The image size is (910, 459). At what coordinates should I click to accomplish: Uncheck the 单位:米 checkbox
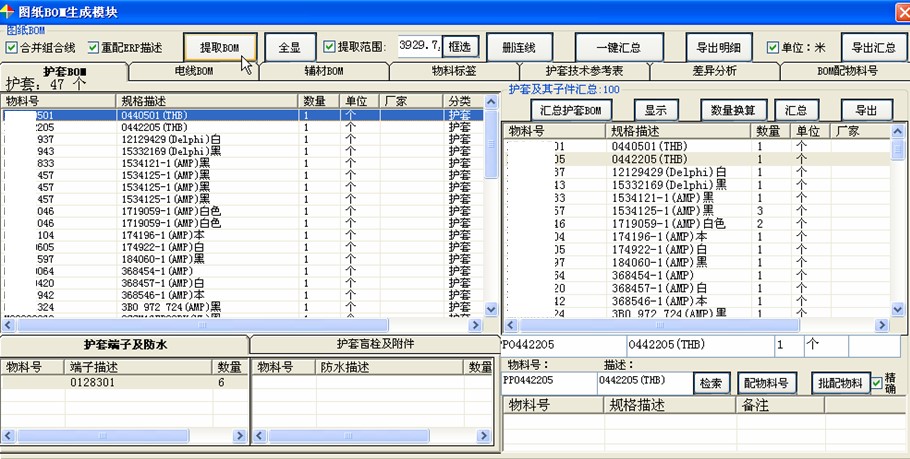[x=773, y=47]
